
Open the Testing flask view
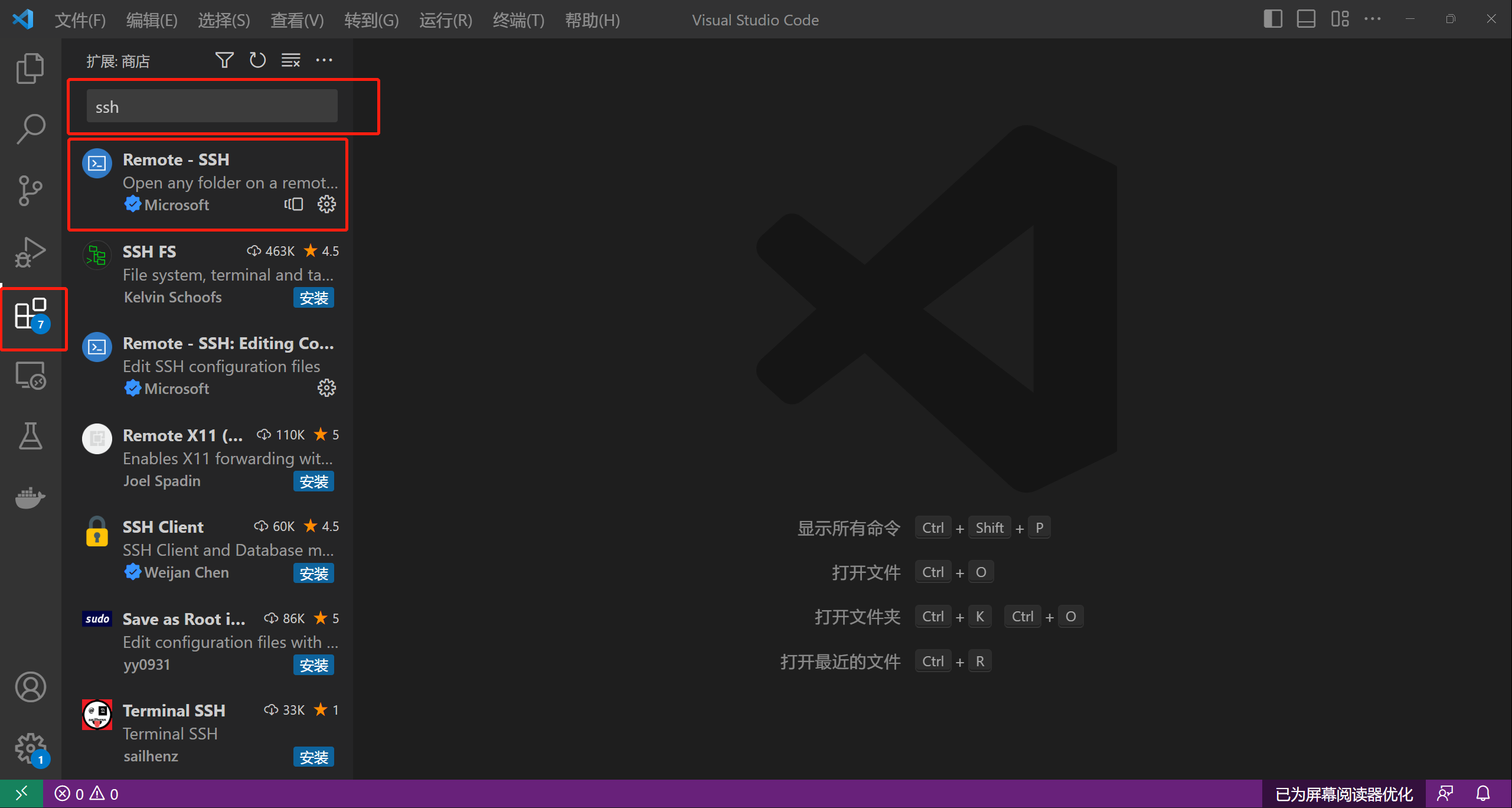(30, 436)
